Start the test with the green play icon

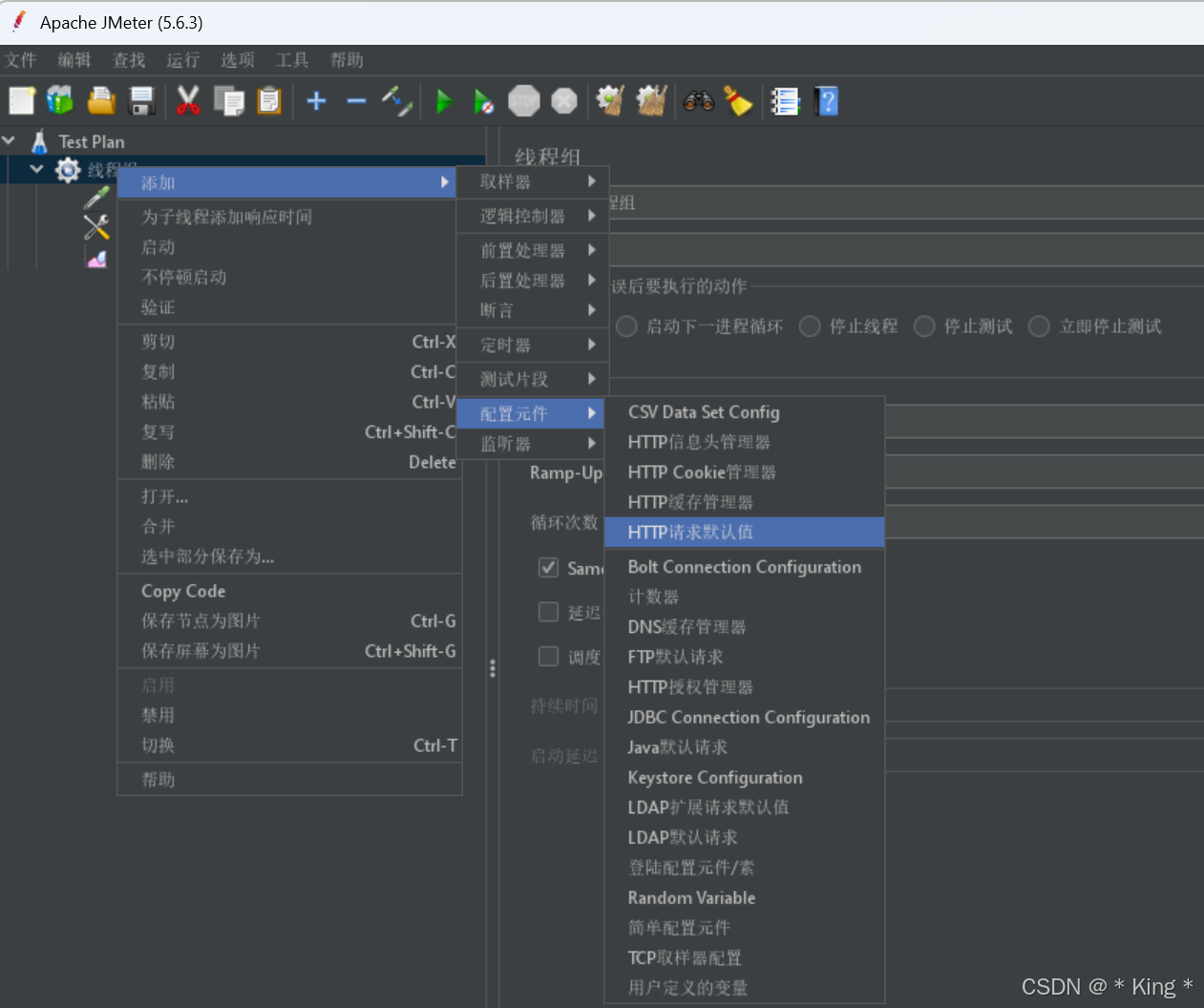pos(443,100)
